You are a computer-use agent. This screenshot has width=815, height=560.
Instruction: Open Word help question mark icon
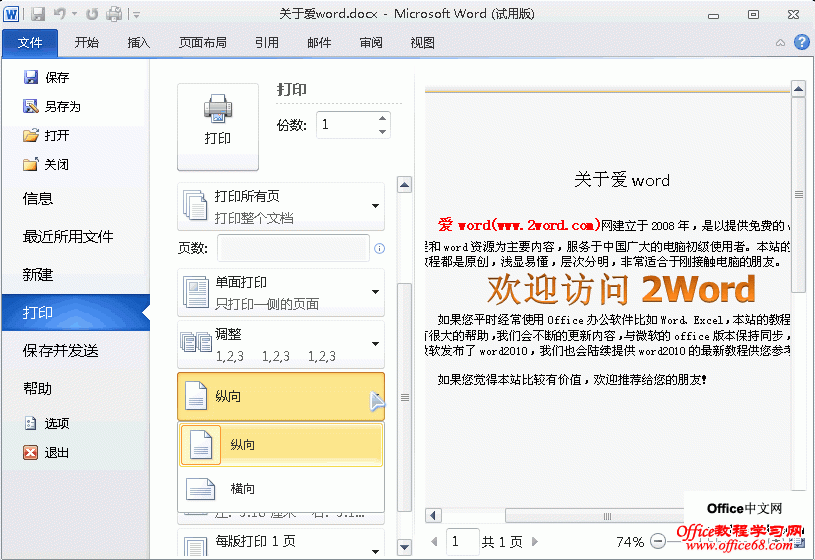[801, 42]
